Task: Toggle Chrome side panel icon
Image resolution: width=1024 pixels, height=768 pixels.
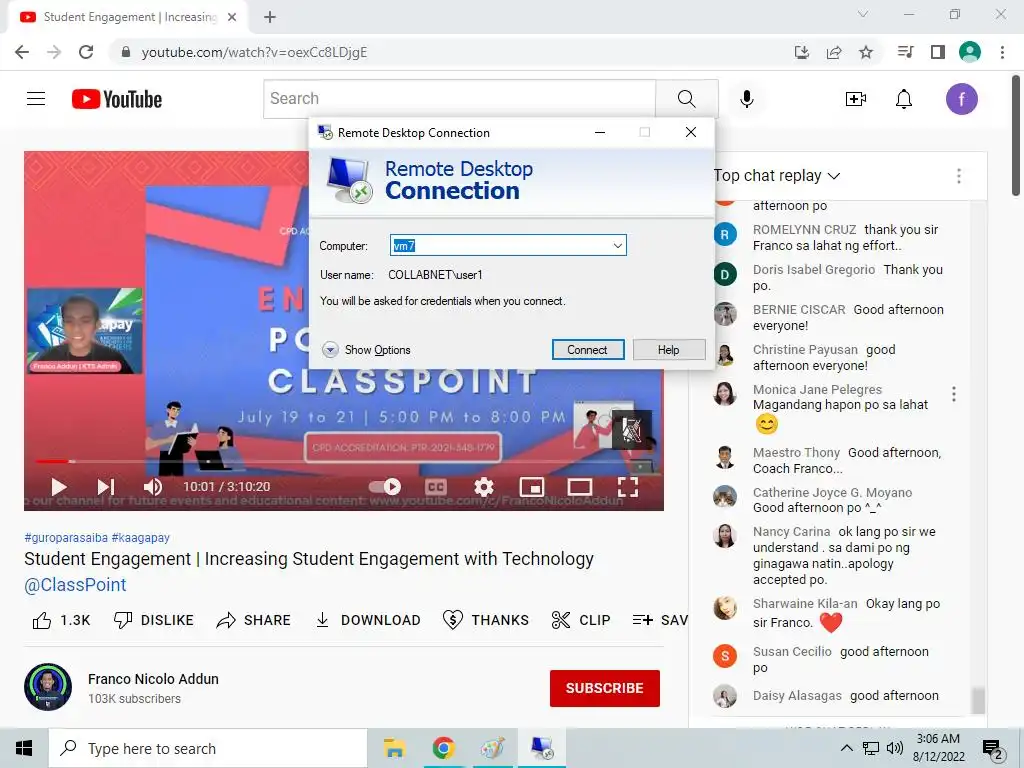Action: coord(938,52)
